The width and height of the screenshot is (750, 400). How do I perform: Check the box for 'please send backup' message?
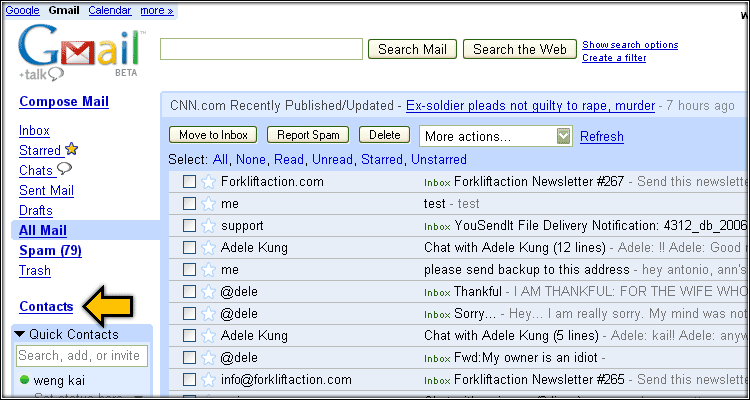189,270
